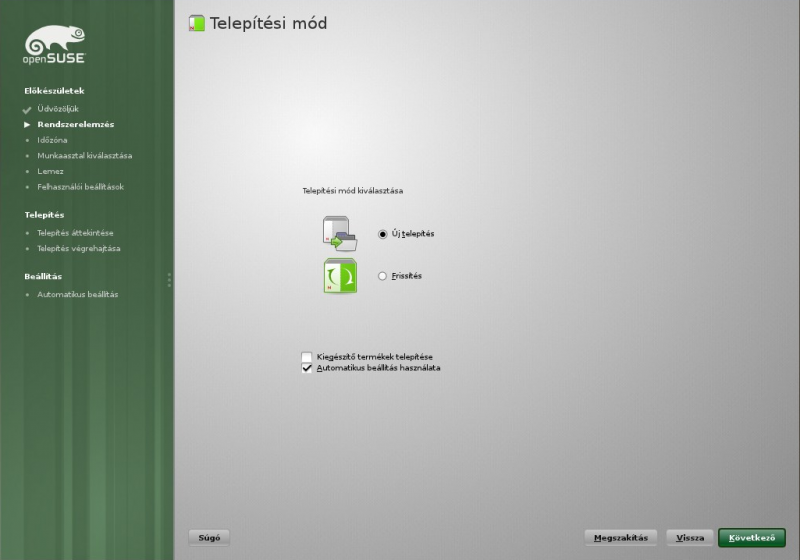Click the Súgó help button
Screen dimensions: 800x560
[209, 538]
